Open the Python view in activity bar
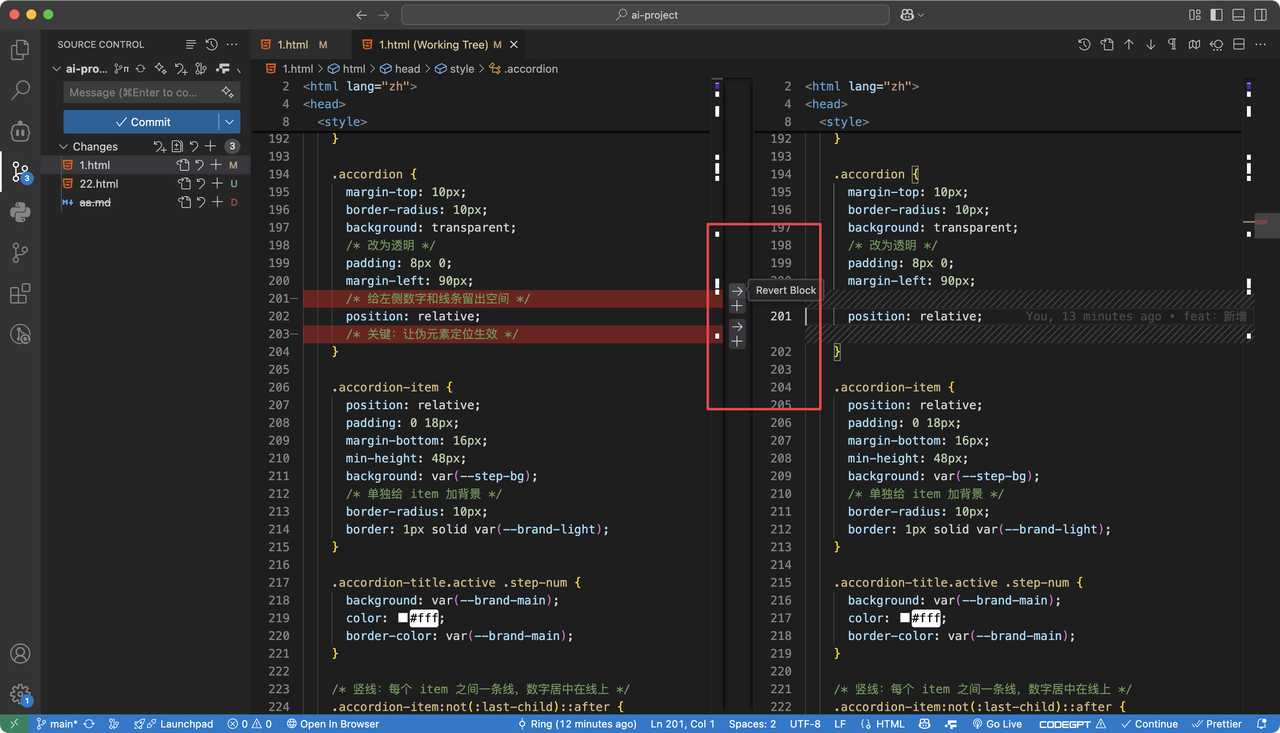1280x733 pixels. (x=20, y=212)
